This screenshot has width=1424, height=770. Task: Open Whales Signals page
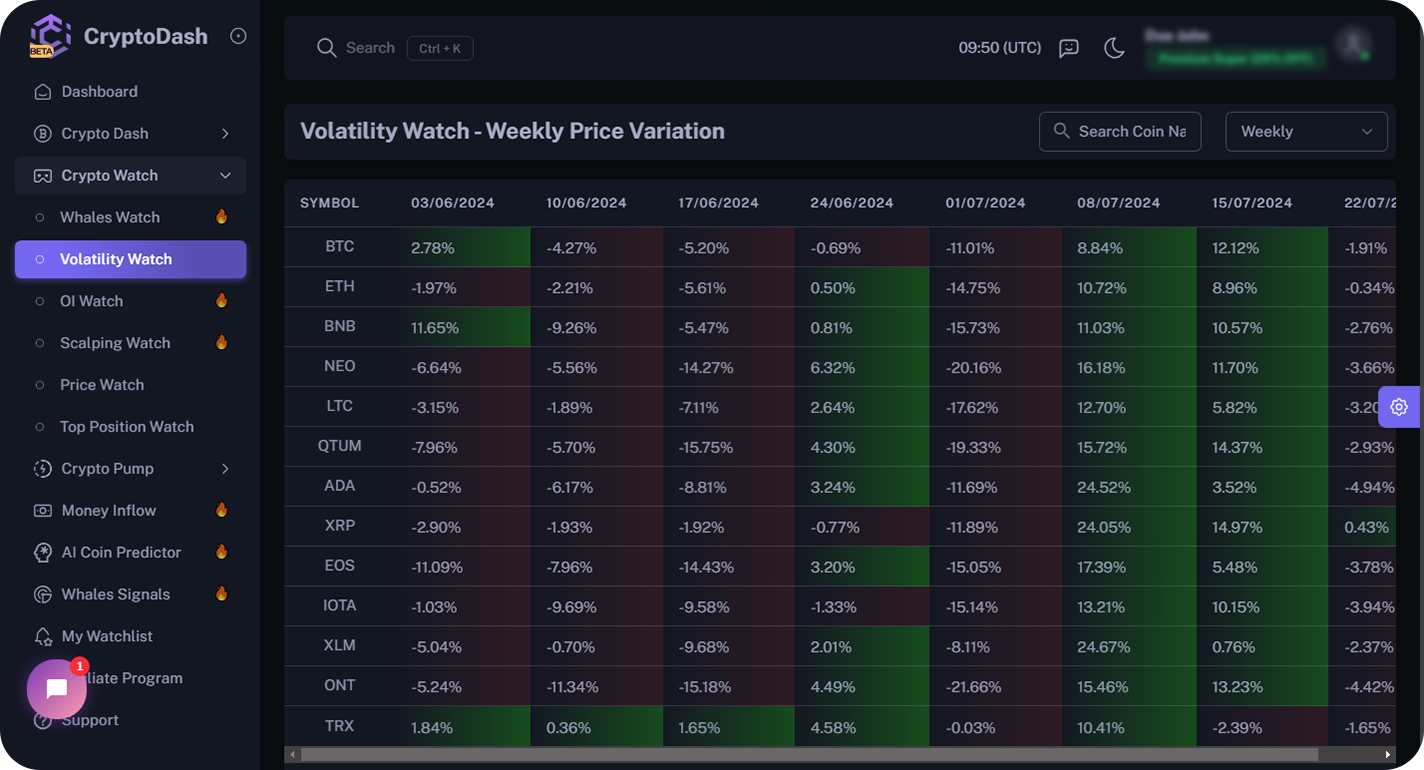(130, 595)
